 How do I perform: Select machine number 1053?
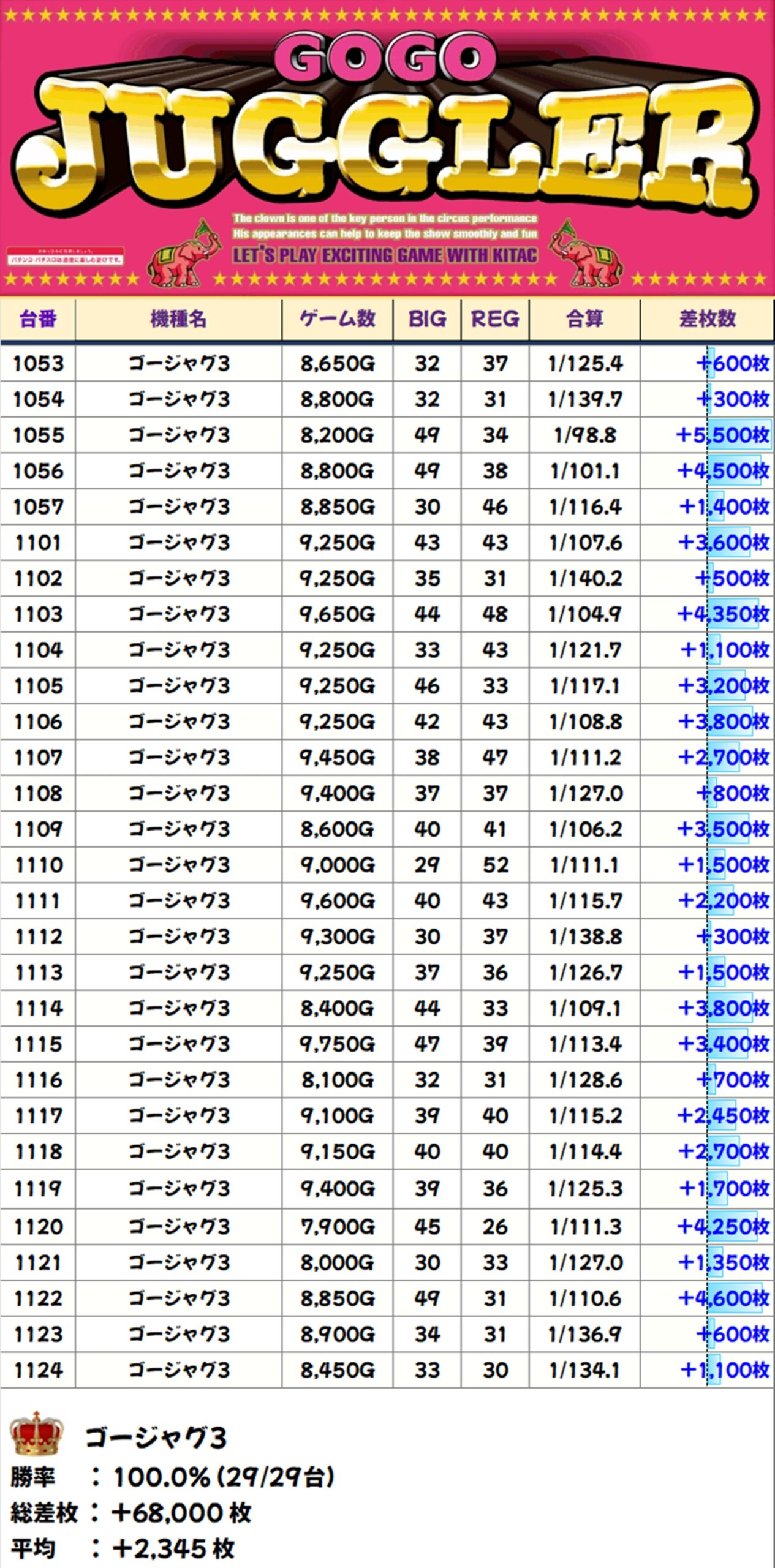coord(39,364)
